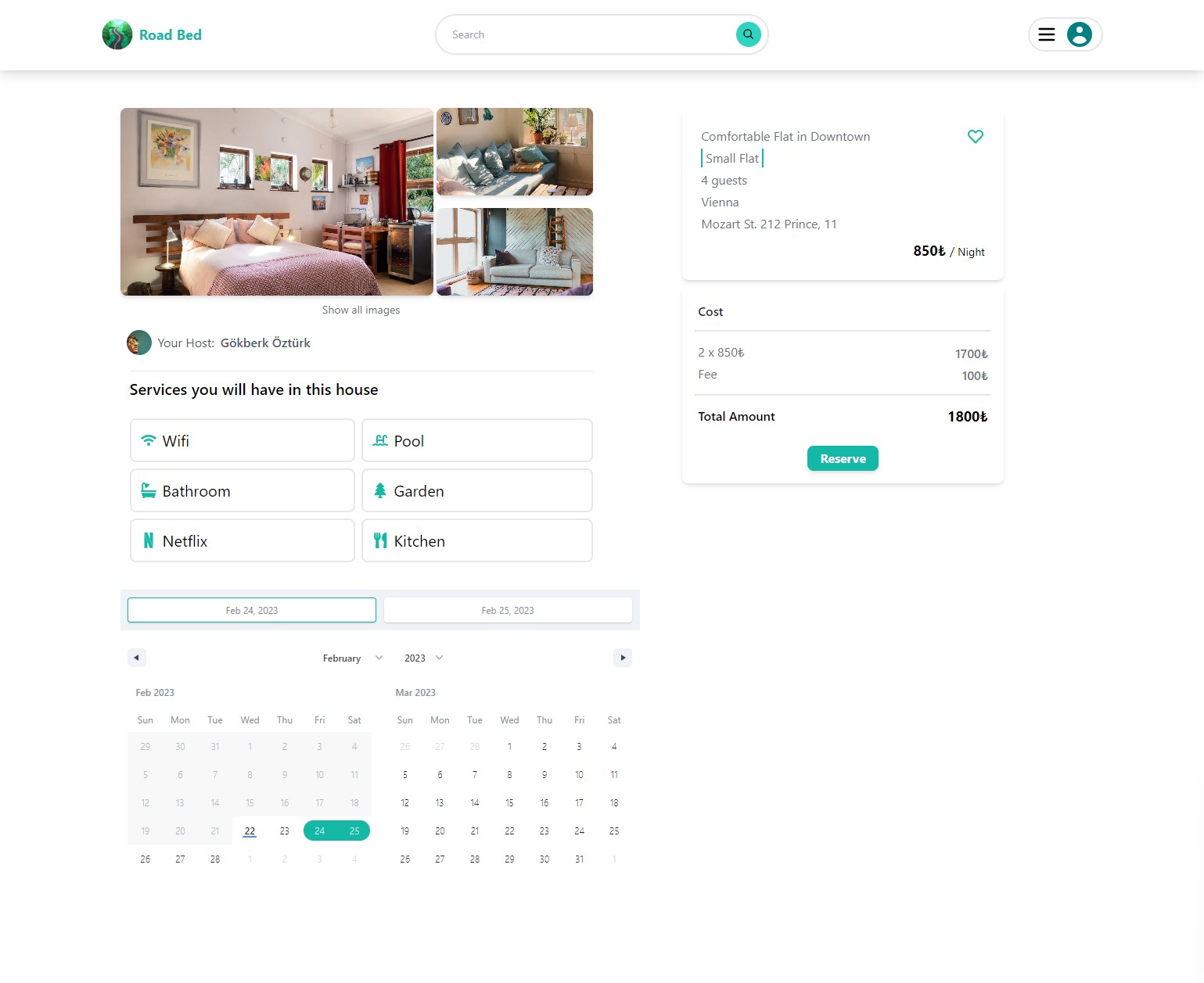
Task: Click the Feb 2023 month heading
Action: pos(155,692)
